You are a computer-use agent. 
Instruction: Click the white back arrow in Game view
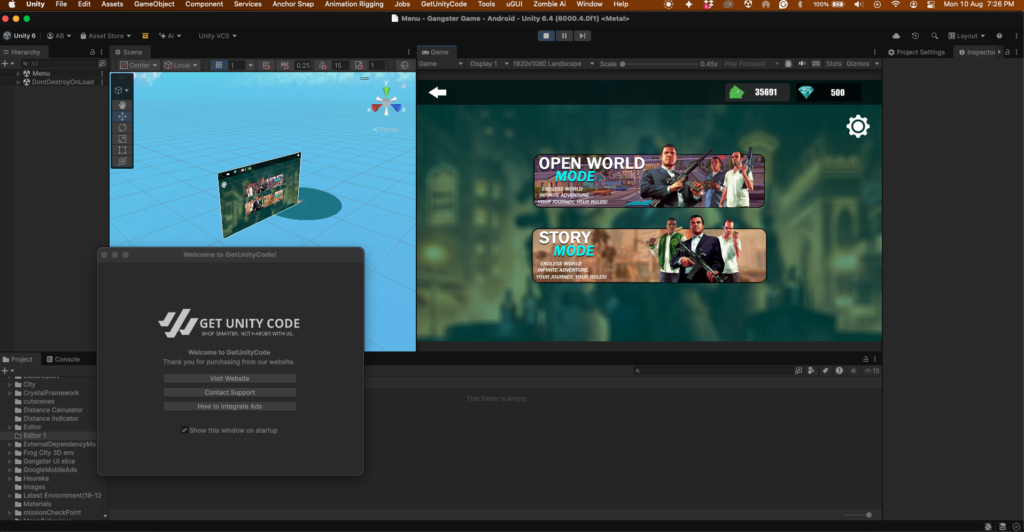(x=438, y=92)
